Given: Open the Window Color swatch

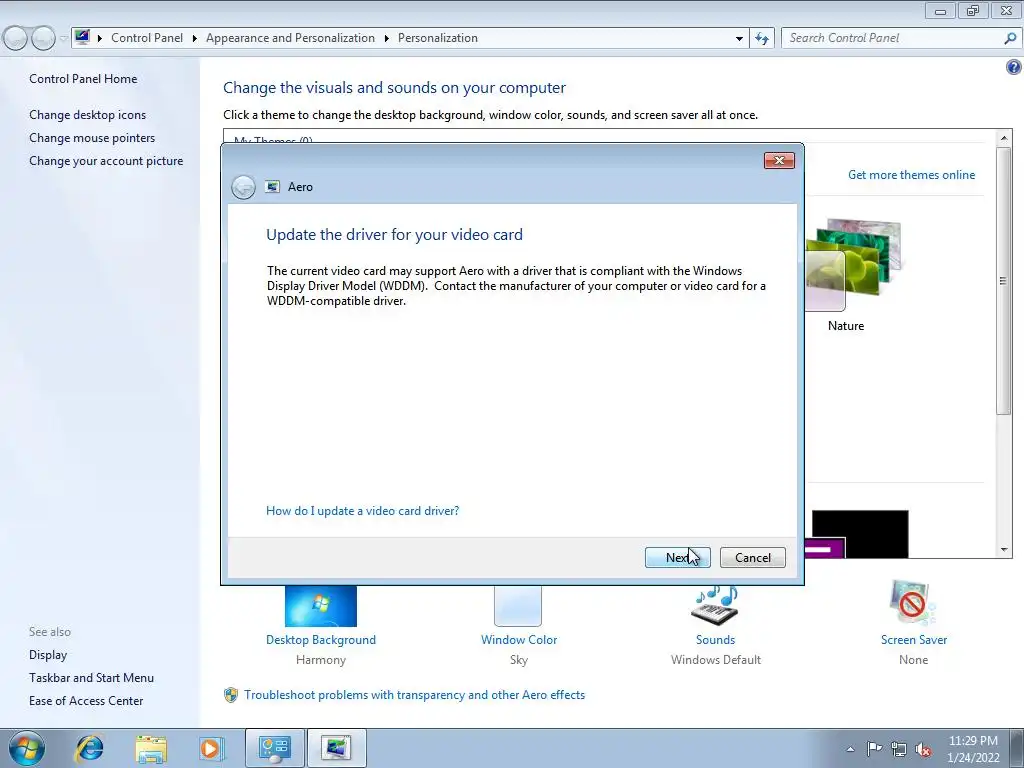Looking at the screenshot, I should 518,606.
